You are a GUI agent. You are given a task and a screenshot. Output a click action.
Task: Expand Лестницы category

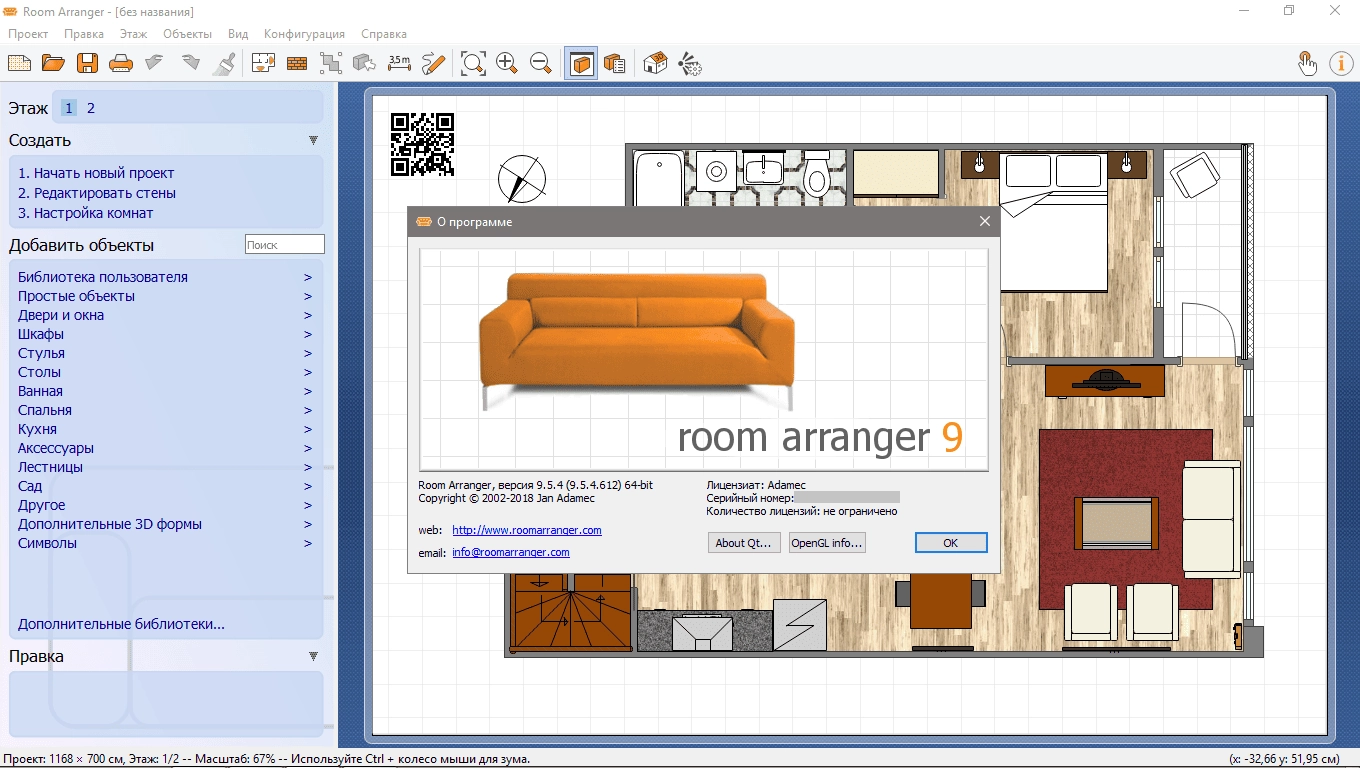(165, 467)
